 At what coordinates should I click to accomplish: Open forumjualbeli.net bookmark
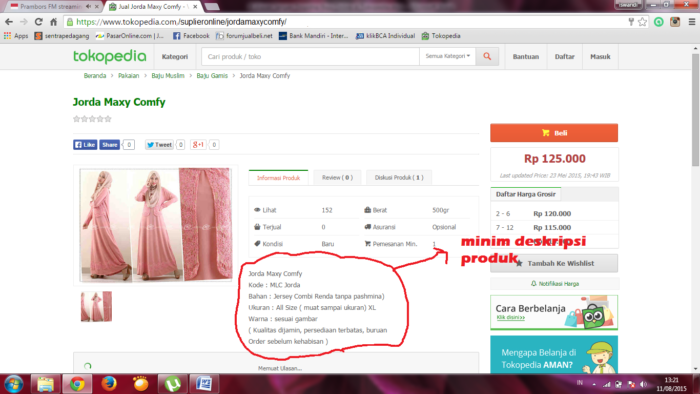[x=244, y=36]
